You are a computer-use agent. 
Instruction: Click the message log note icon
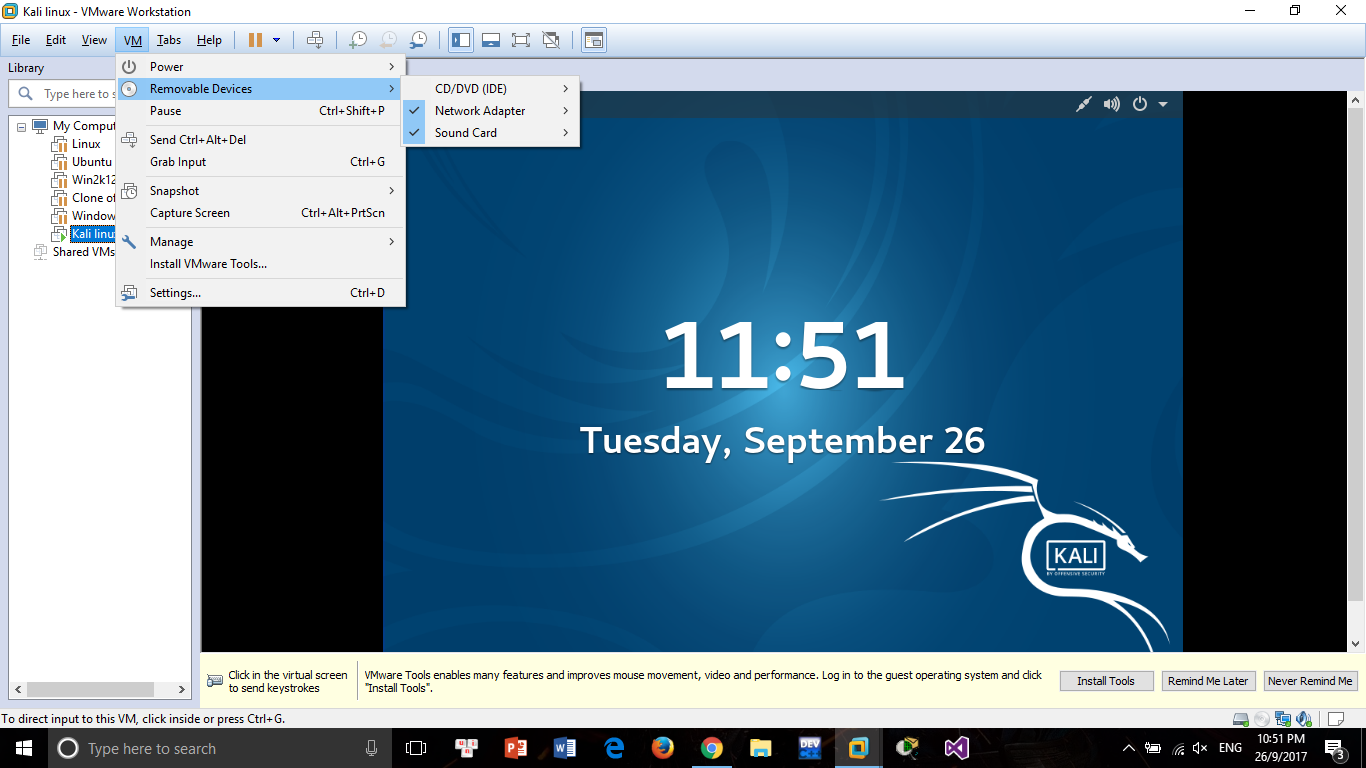(1336, 719)
